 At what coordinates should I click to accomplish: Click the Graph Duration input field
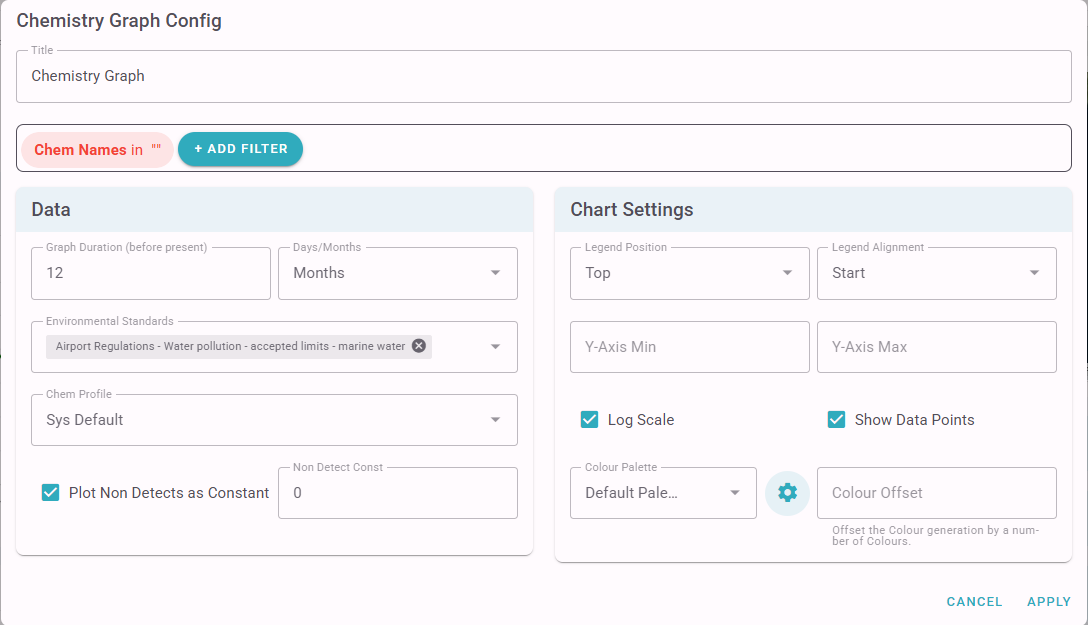tap(150, 273)
